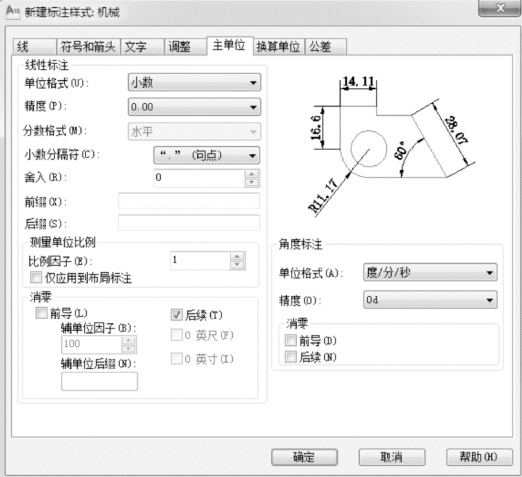Switch to the 公差 tab
This screenshot has width=522, height=477.
(326, 47)
